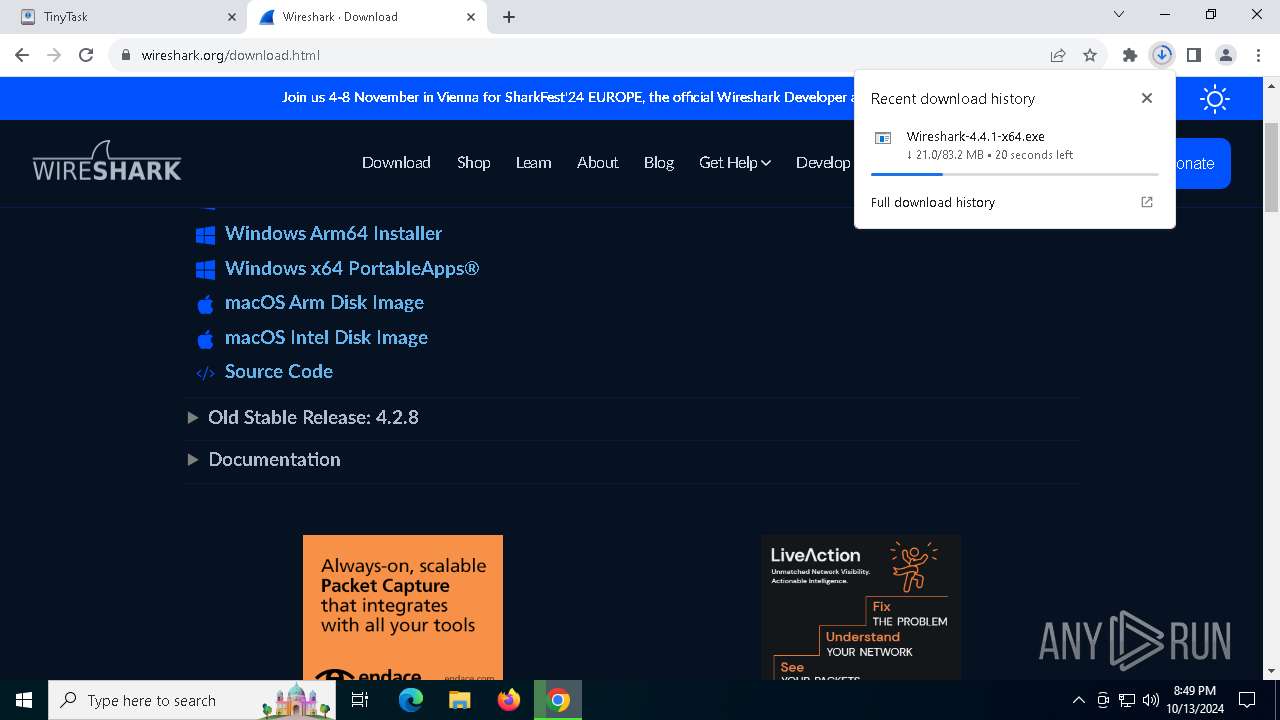Viewport: 1280px width, 720px height.
Task: Toggle light mode with the sun icon
Action: coord(1215,98)
